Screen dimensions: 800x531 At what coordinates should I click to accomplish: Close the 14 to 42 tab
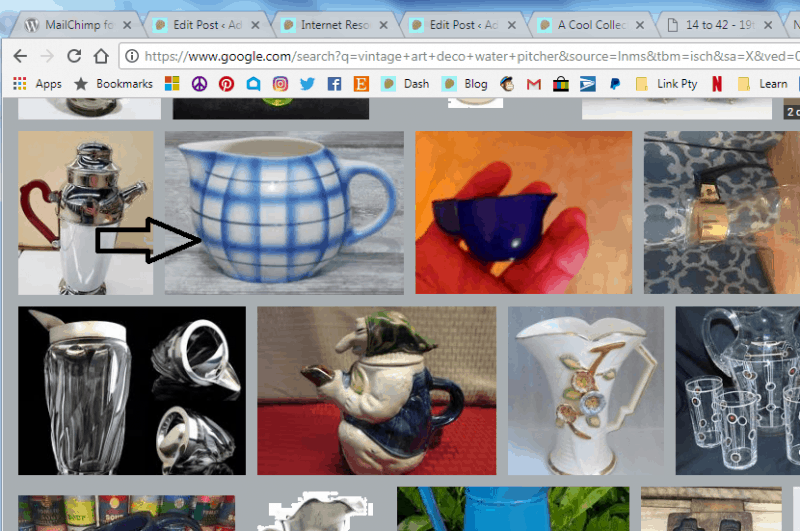coord(768,25)
